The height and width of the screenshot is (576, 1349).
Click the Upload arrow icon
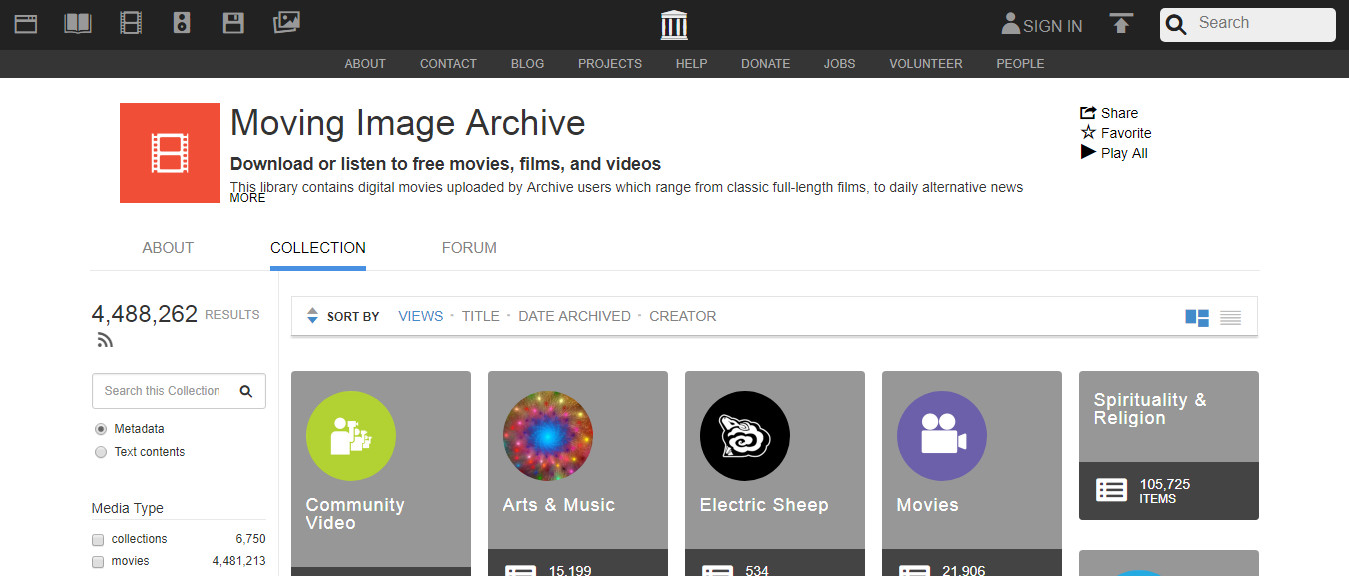(1121, 24)
